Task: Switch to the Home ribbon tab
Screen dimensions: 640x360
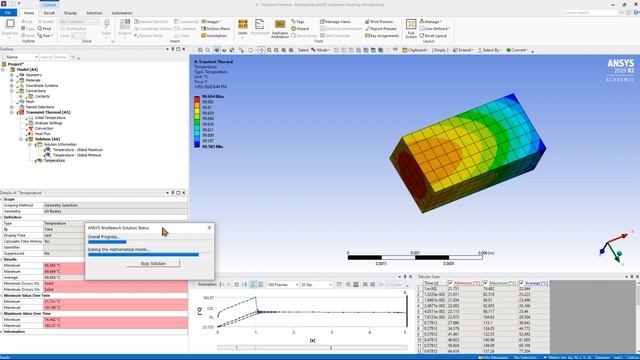Action: click(29, 13)
